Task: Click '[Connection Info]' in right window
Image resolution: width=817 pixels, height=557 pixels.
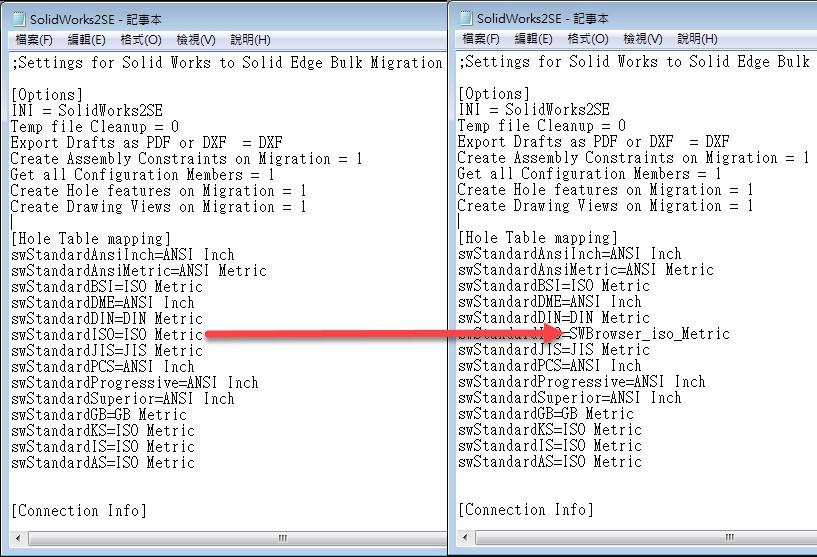Action: click(x=526, y=510)
